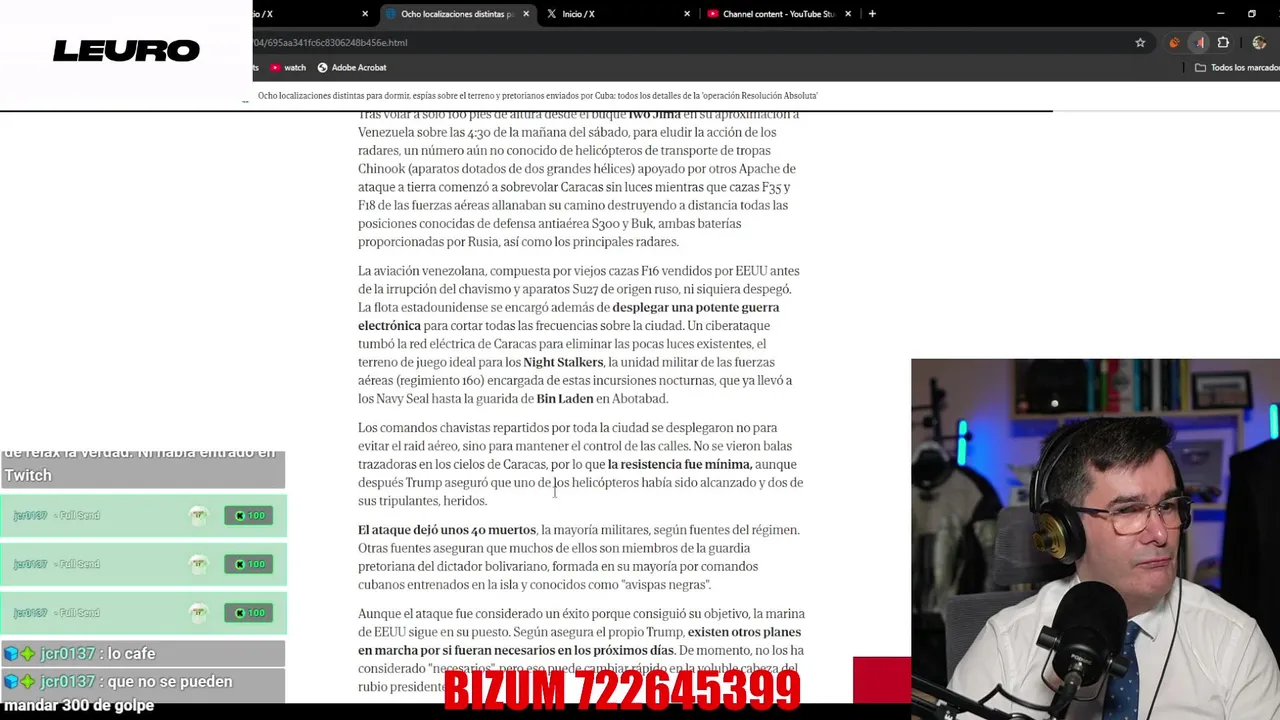Close the leftmost partially visible X tab
Image resolution: width=1280 pixels, height=720 pixels.
365,14
